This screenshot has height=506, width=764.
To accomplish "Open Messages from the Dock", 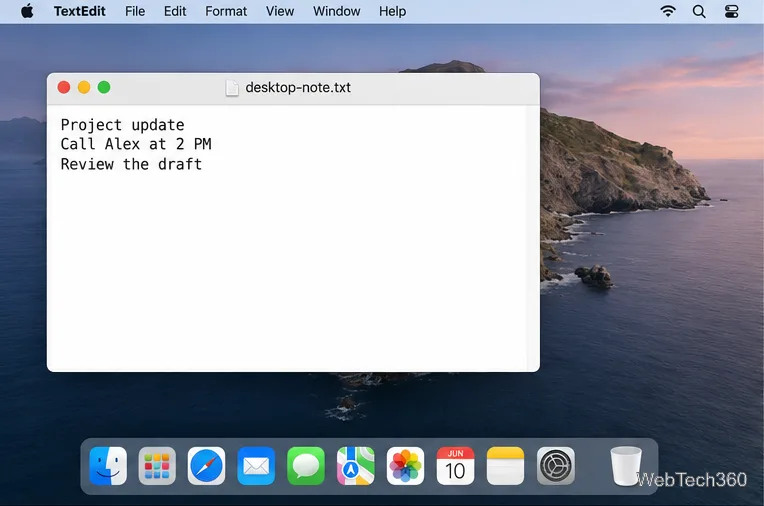I will (x=306, y=466).
